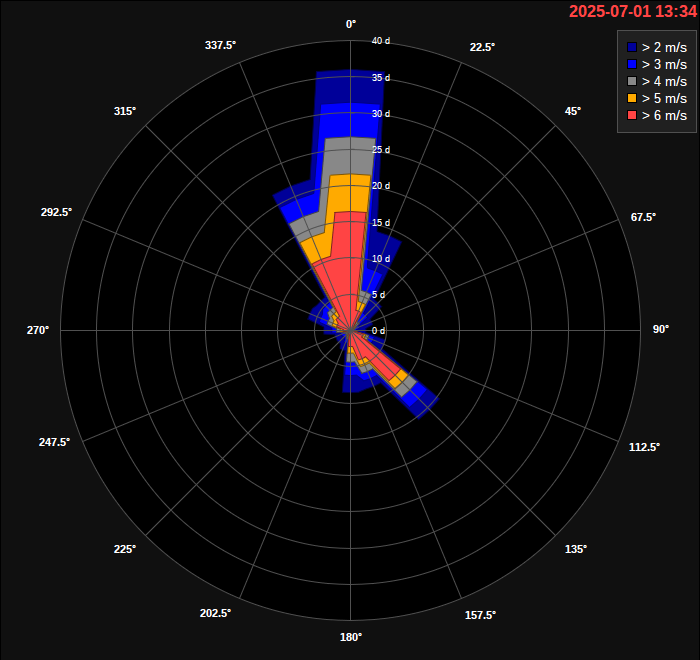Click the 157.5° direction label
Screen dimensions: 700x660
click(480, 615)
